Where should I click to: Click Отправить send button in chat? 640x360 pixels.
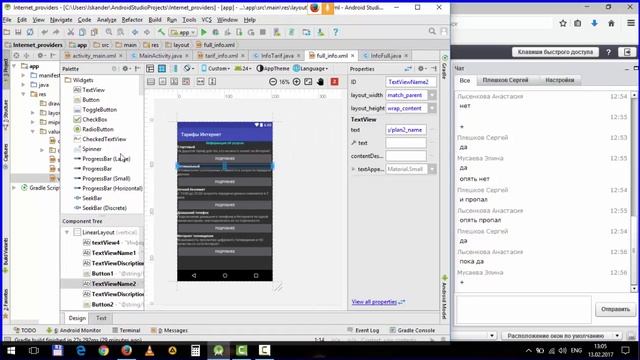pyautogui.click(x=615, y=309)
